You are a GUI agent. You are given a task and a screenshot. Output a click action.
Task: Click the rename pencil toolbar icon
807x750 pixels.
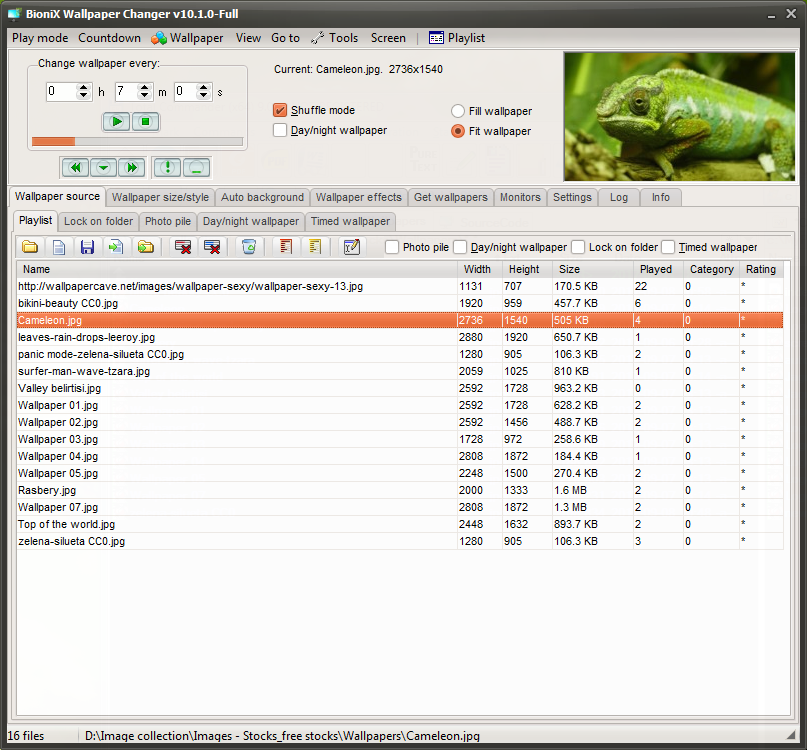click(352, 247)
